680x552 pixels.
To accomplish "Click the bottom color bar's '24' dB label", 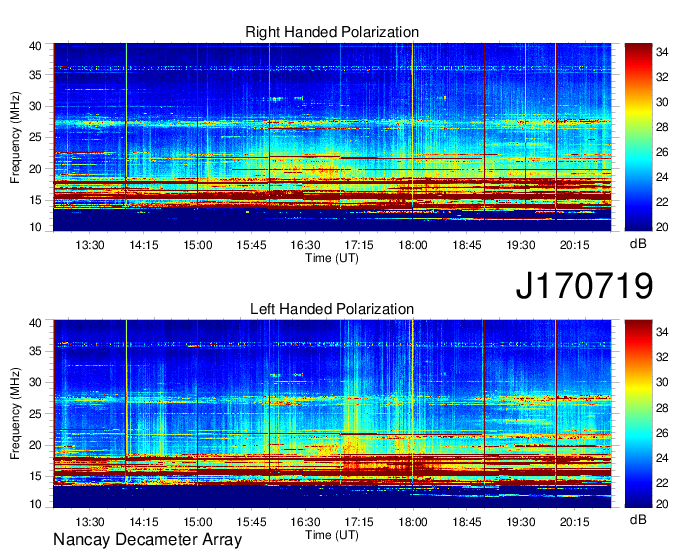I will point(662,457).
